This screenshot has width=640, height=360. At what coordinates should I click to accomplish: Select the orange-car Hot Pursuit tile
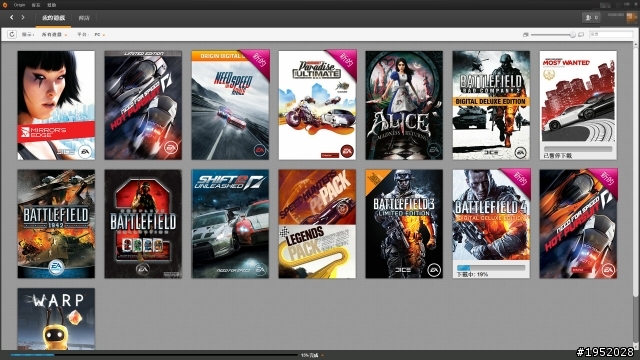[578, 224]
